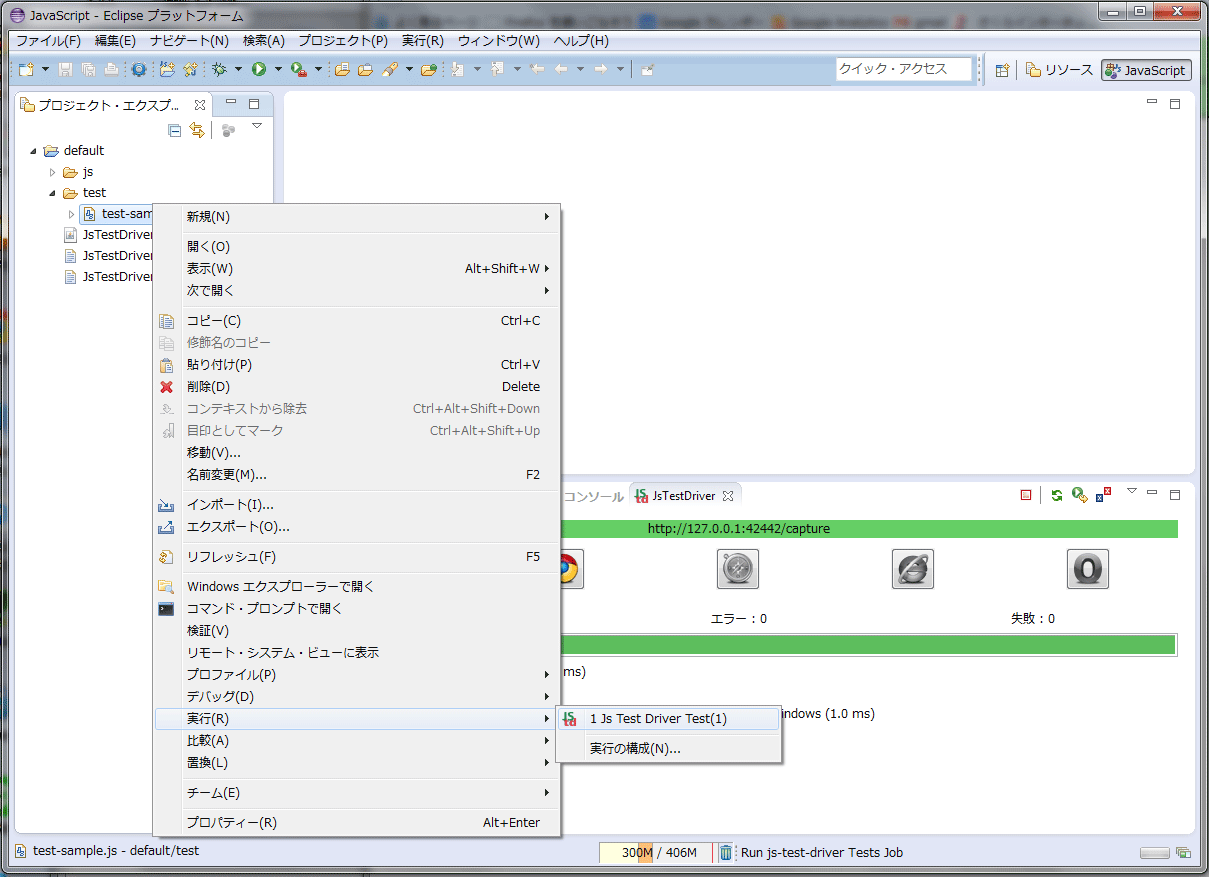This screenshot has height=877, width=1209.
Task: Click the forward navigation arrow icon
Action: coord(600,69)
